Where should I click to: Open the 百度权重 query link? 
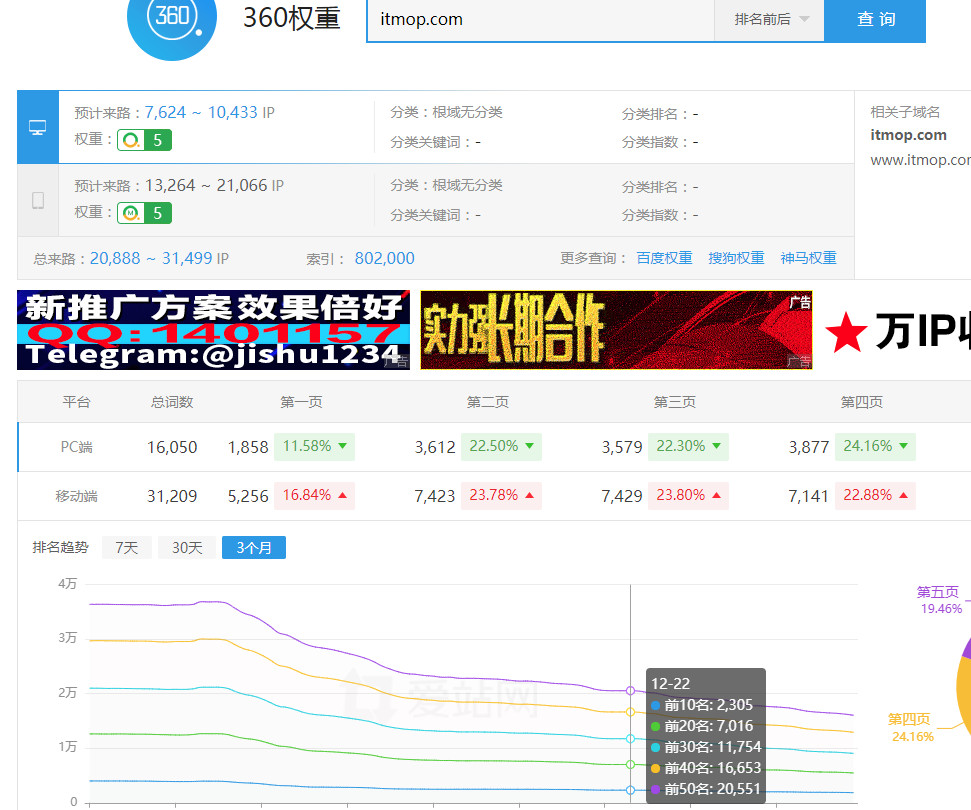pyautogui.click(x=664, y=258)
